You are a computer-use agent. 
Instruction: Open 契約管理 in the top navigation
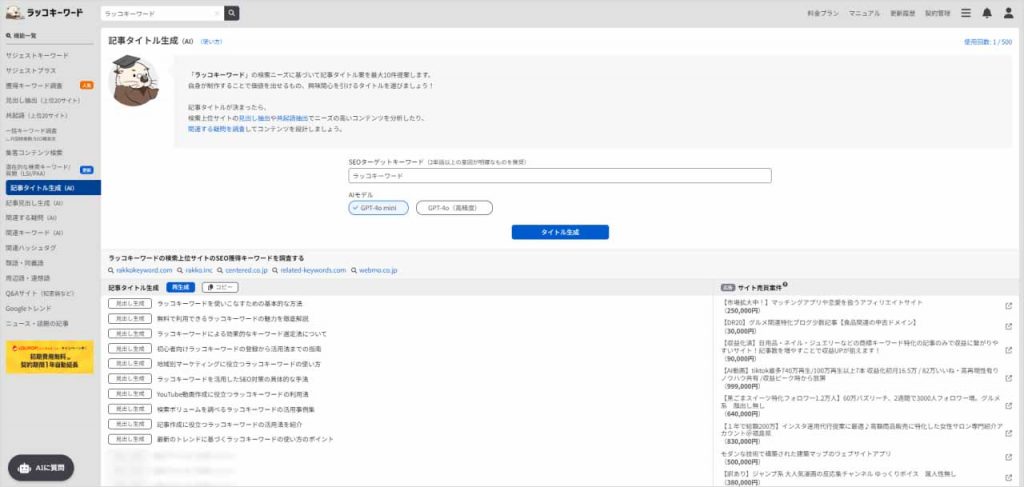click(x=938, y=13)
